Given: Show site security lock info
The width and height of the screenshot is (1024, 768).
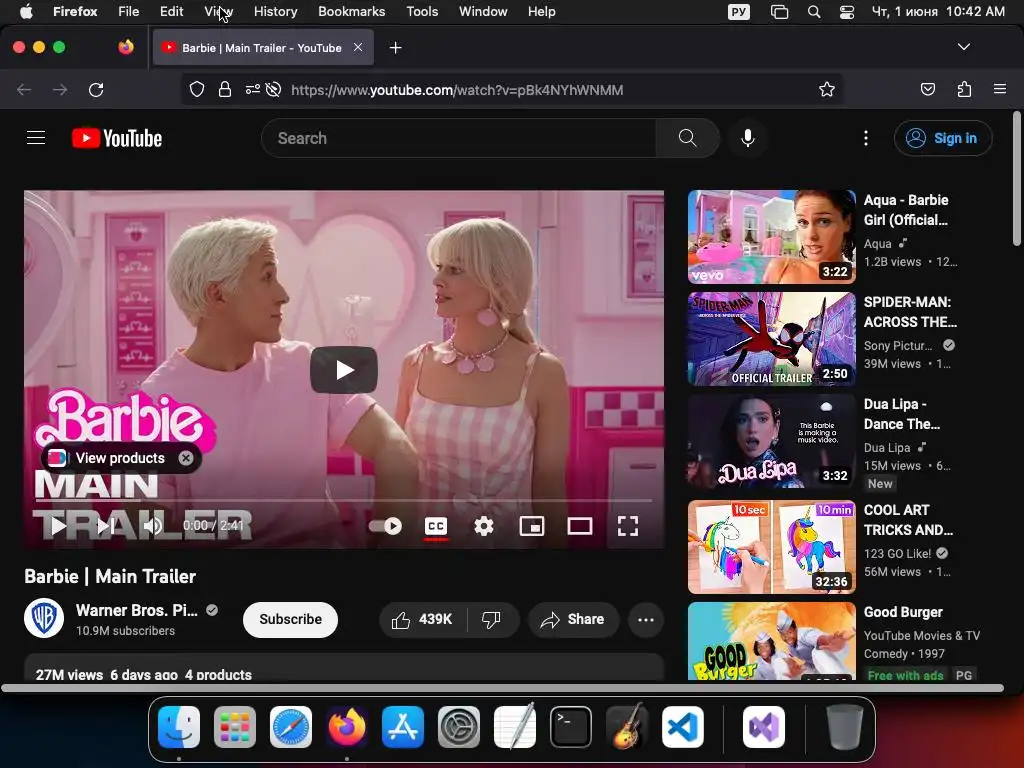Looking at the screenshot, I should [x=225, y=89].
